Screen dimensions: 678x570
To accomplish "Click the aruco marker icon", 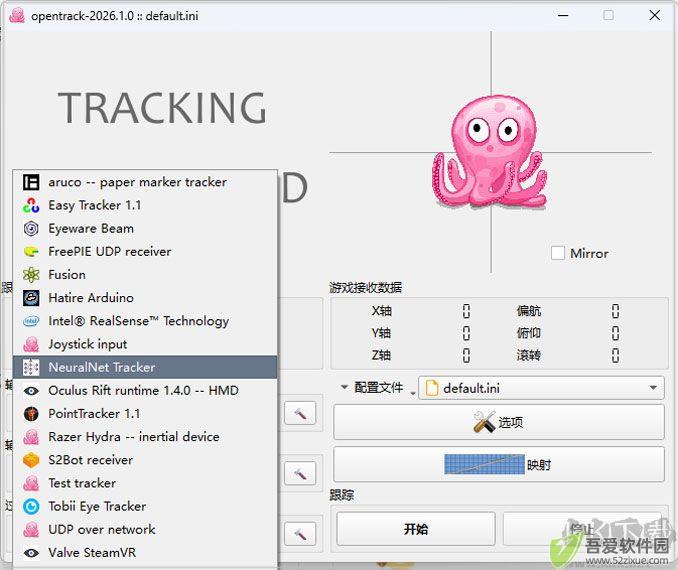I will coord(31,182).
